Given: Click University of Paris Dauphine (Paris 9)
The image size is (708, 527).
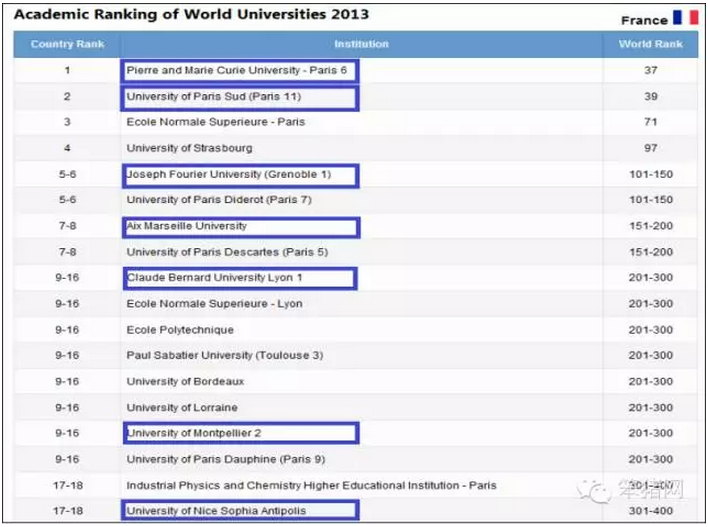Looking at the screenshot, I should pyautogui.click(x=226, y=459).
